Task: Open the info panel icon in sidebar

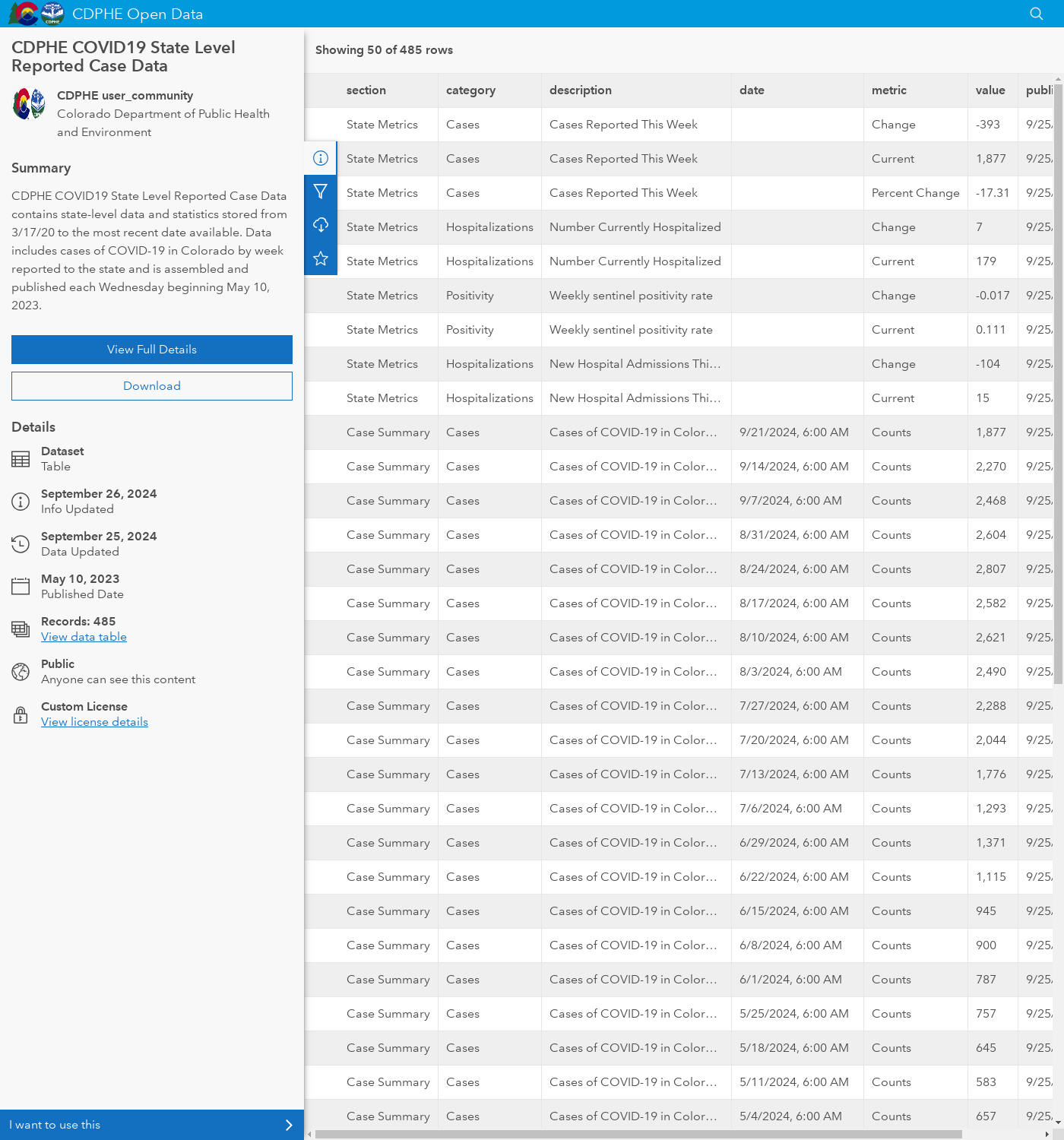Action: coord(321,158)
